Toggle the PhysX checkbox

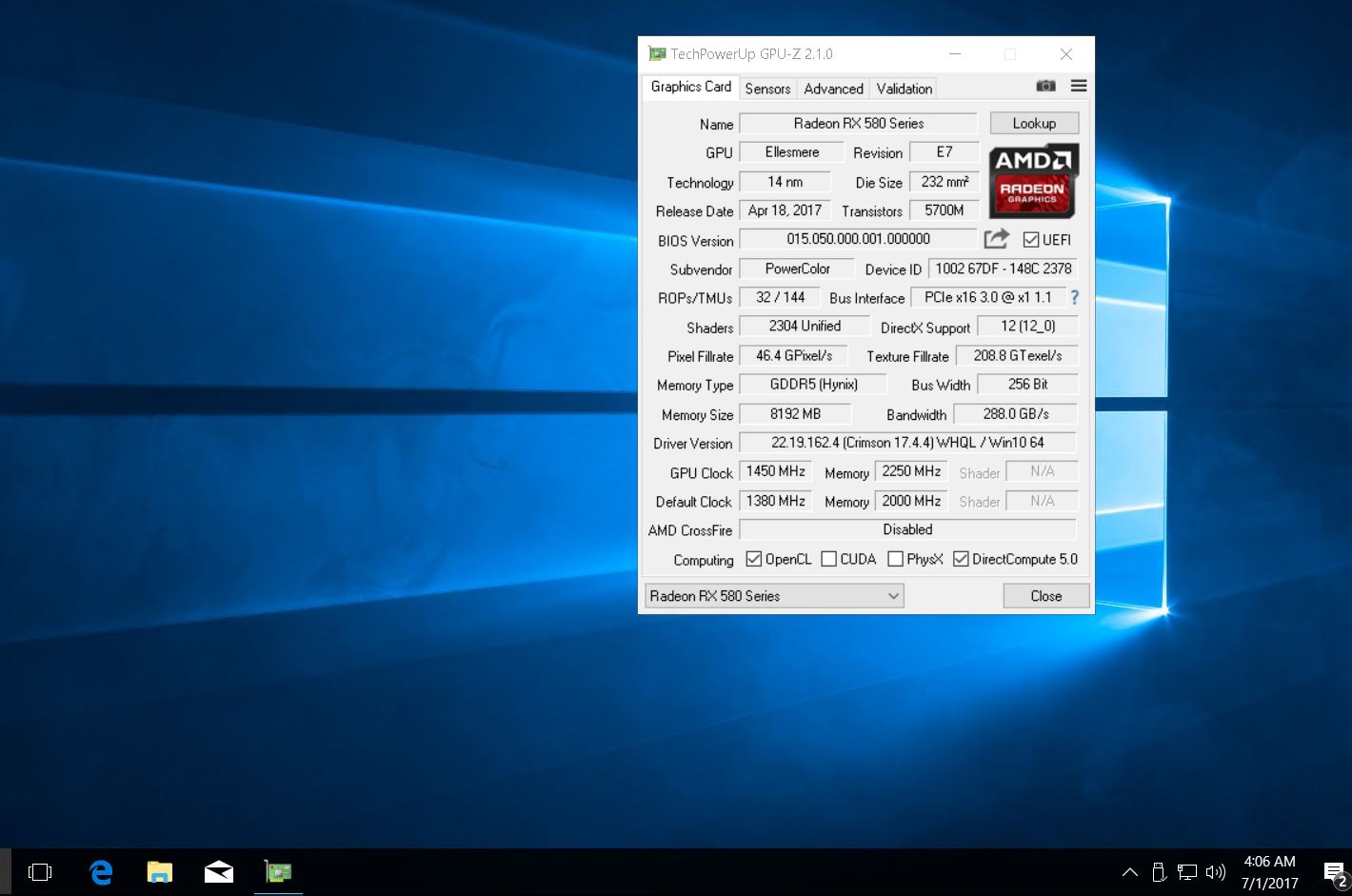(895, 559)
